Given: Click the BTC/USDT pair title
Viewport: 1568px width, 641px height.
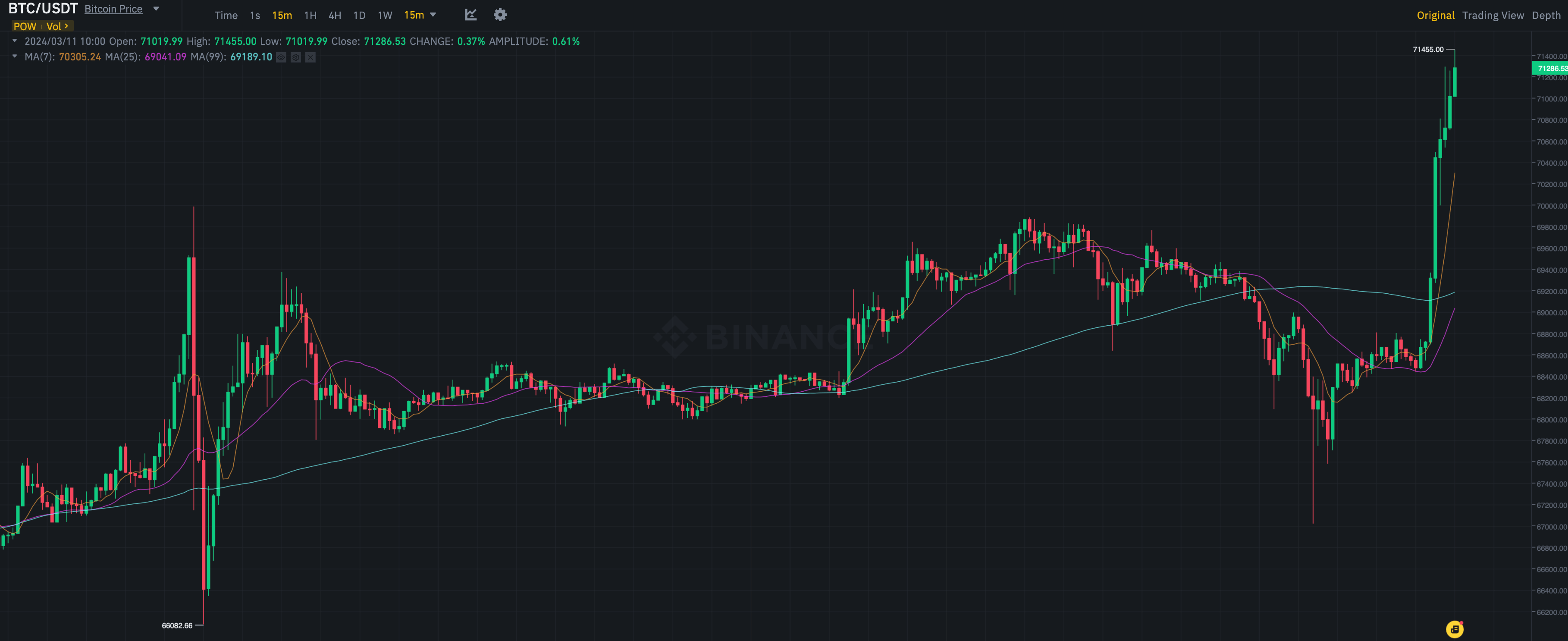Looking at the screenshot, I should tap(43, 9).
